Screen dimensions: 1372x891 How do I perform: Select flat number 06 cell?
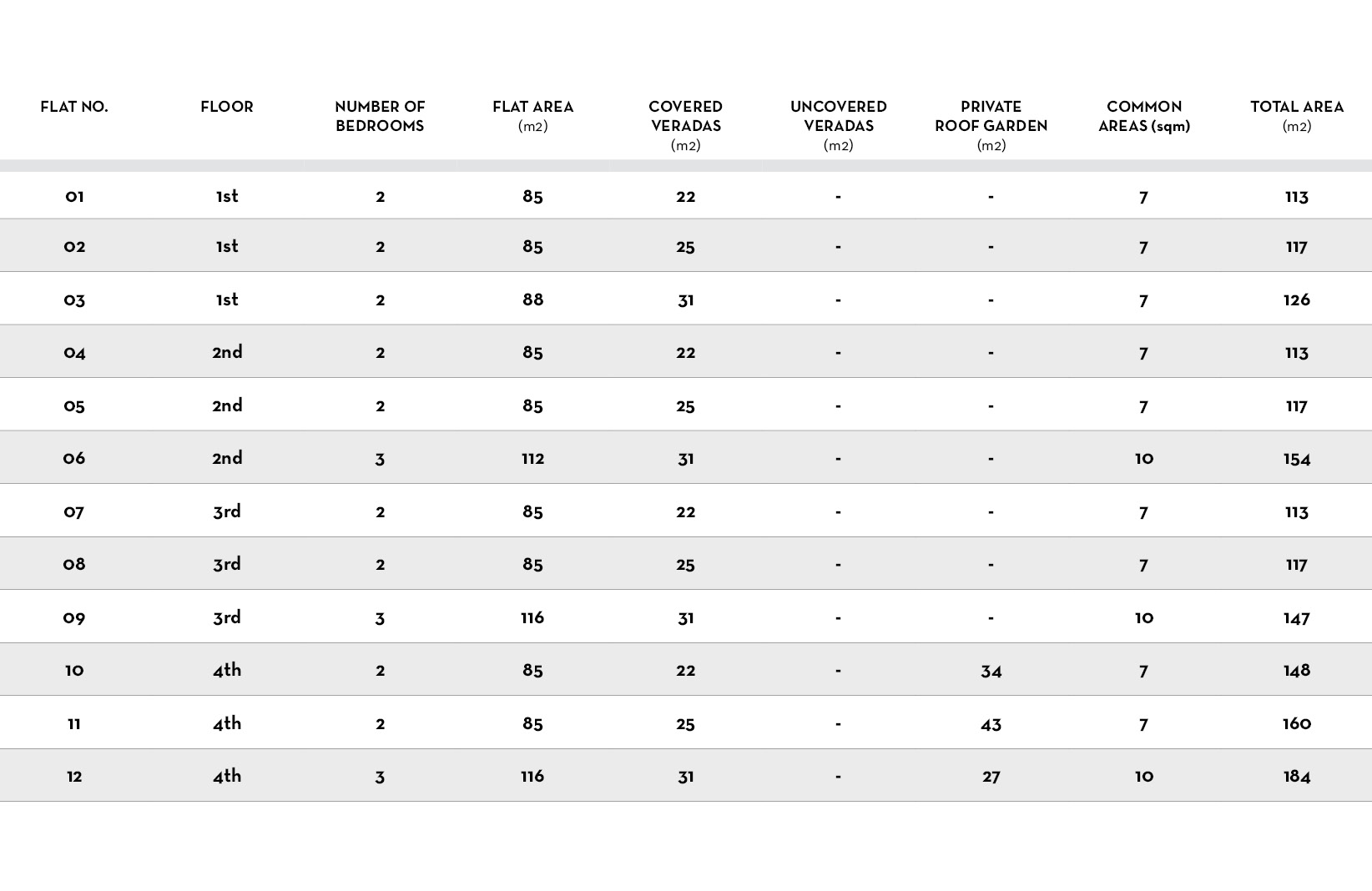click(x=74, y=458)
